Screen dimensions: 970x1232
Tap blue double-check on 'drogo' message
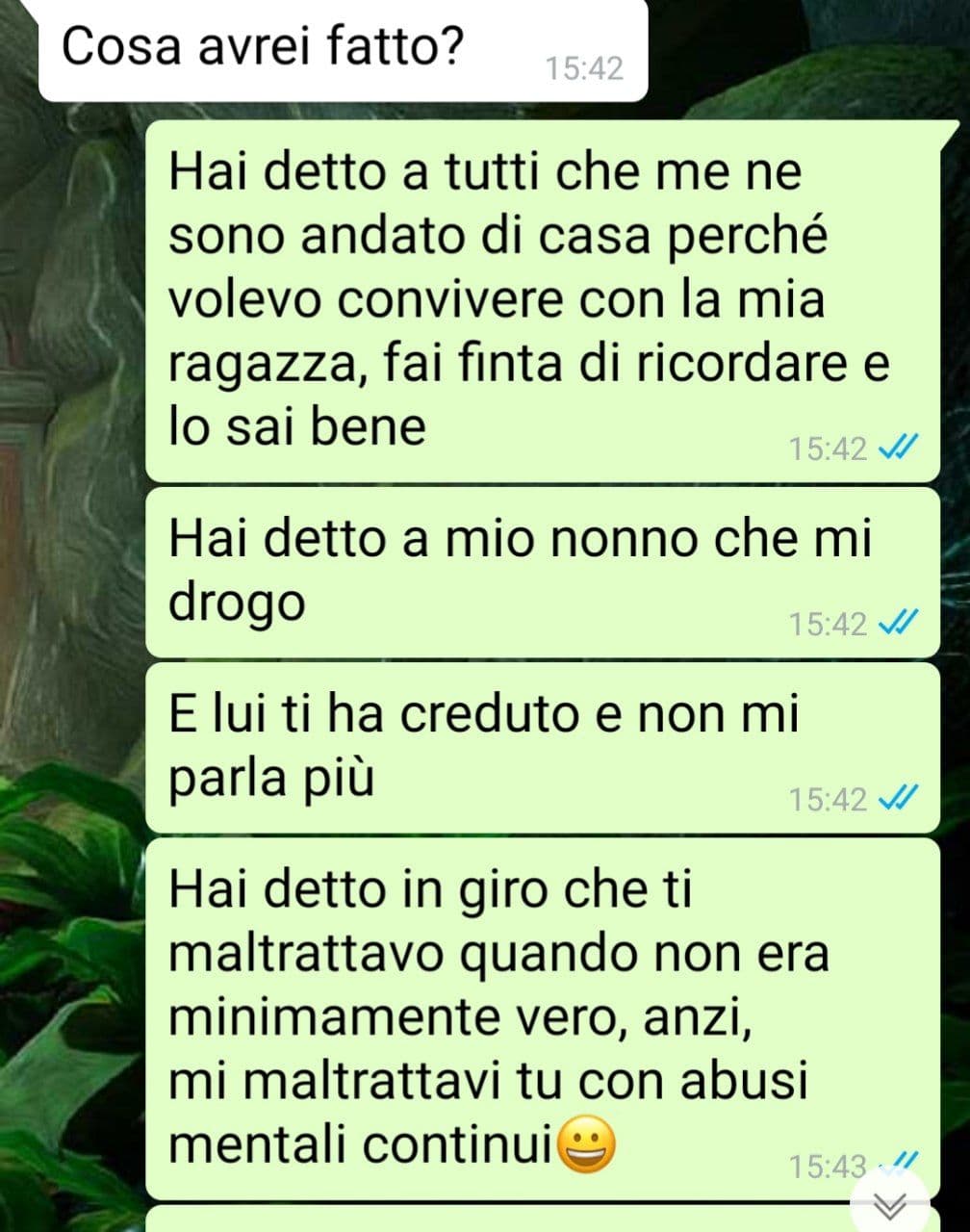899,623
